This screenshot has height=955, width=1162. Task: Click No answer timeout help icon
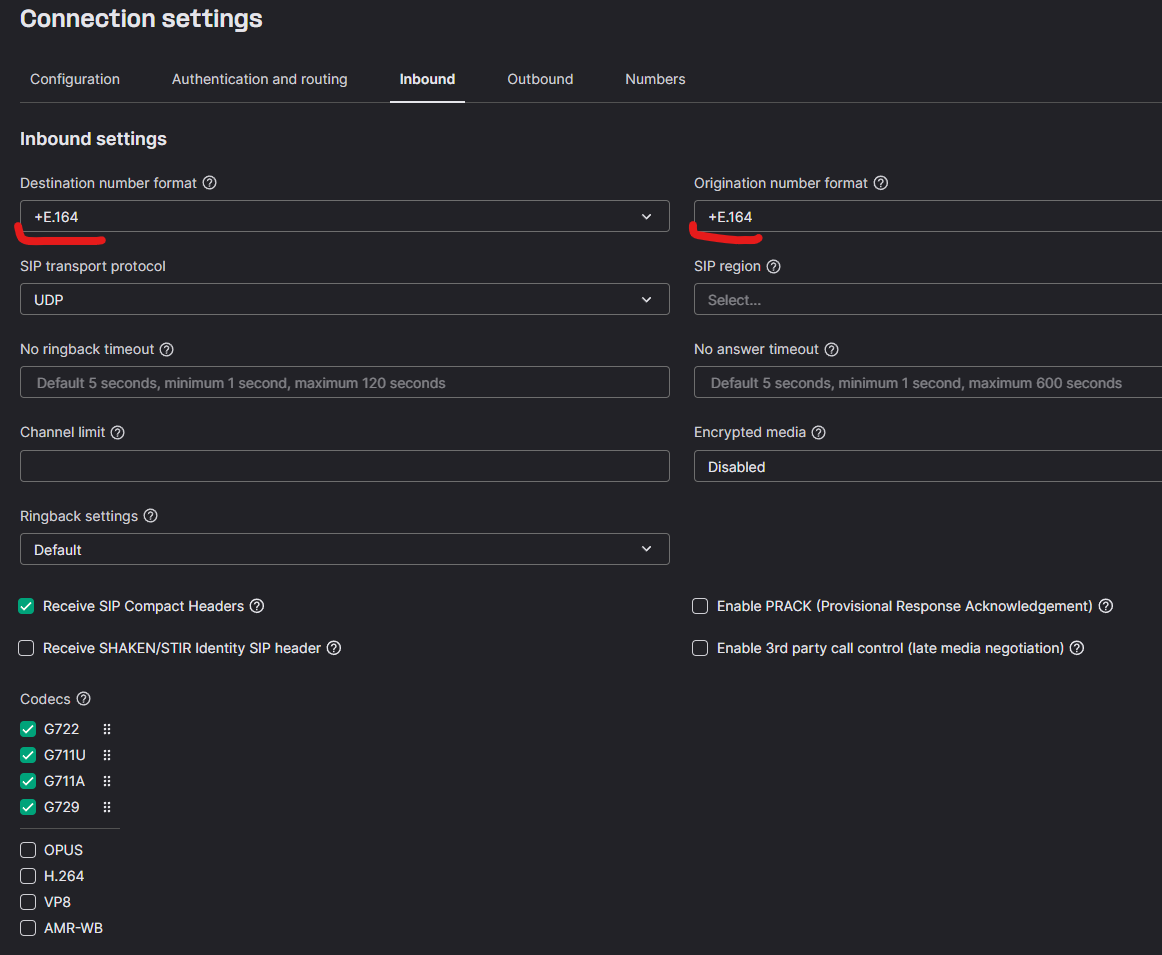[x=831, y=350]
